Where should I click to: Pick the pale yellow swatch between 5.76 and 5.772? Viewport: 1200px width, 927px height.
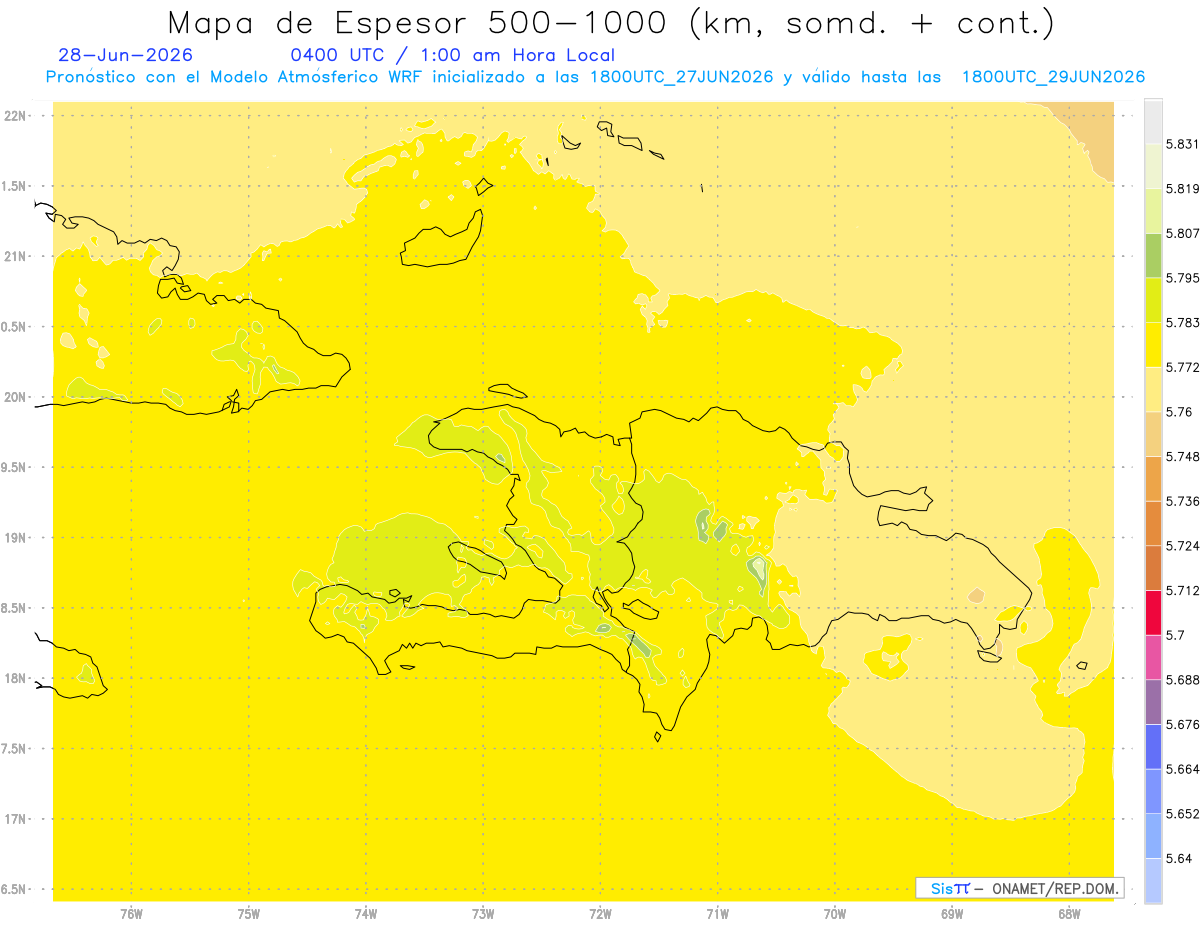pyautogui.click(x=1153, y=389)
